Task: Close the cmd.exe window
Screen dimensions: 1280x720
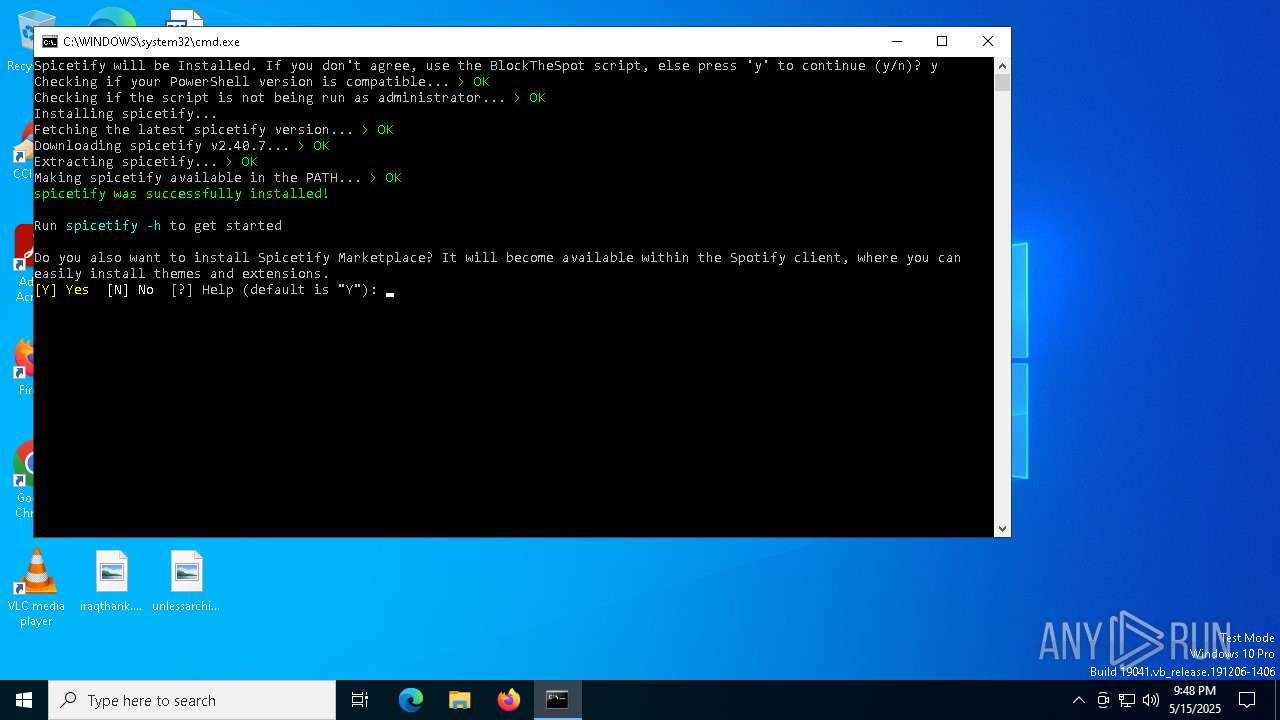Action: [x=987, y=41]
